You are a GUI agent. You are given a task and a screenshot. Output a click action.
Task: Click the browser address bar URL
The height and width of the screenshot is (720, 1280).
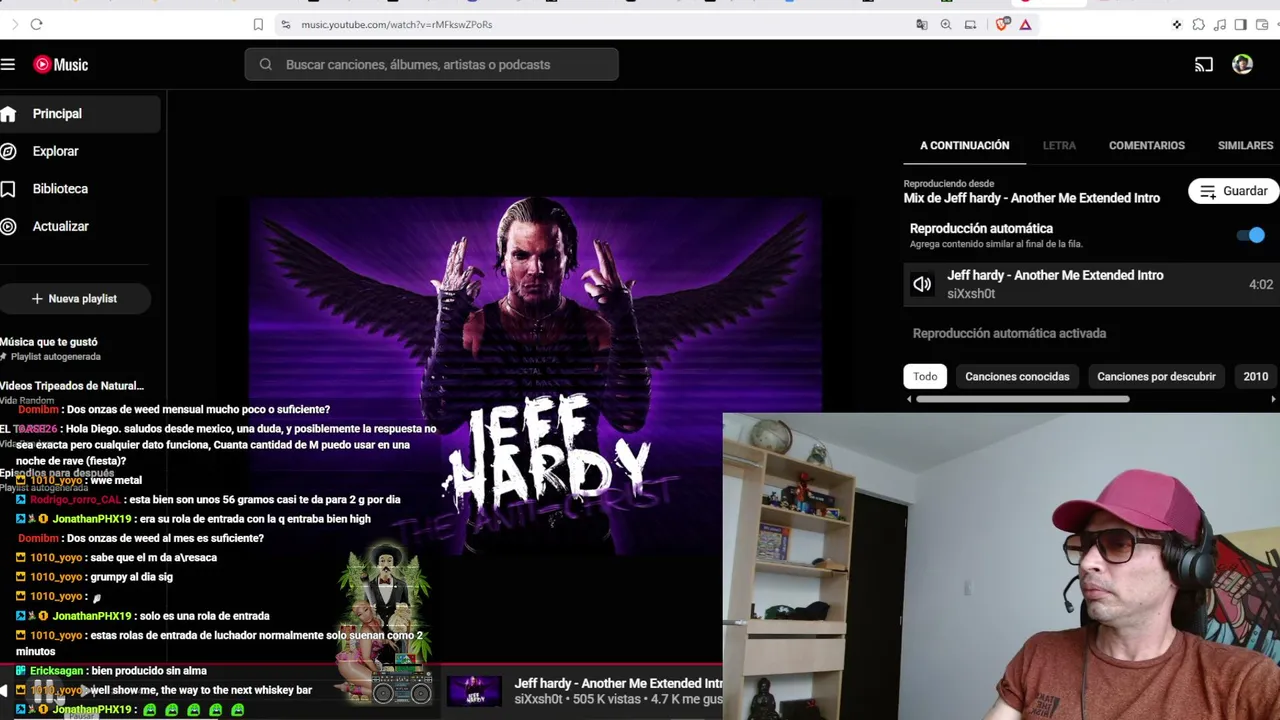point(397,24)
